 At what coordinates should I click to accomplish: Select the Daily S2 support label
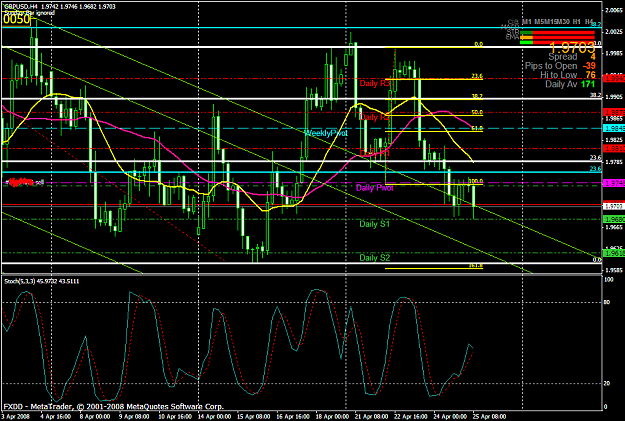375,258
